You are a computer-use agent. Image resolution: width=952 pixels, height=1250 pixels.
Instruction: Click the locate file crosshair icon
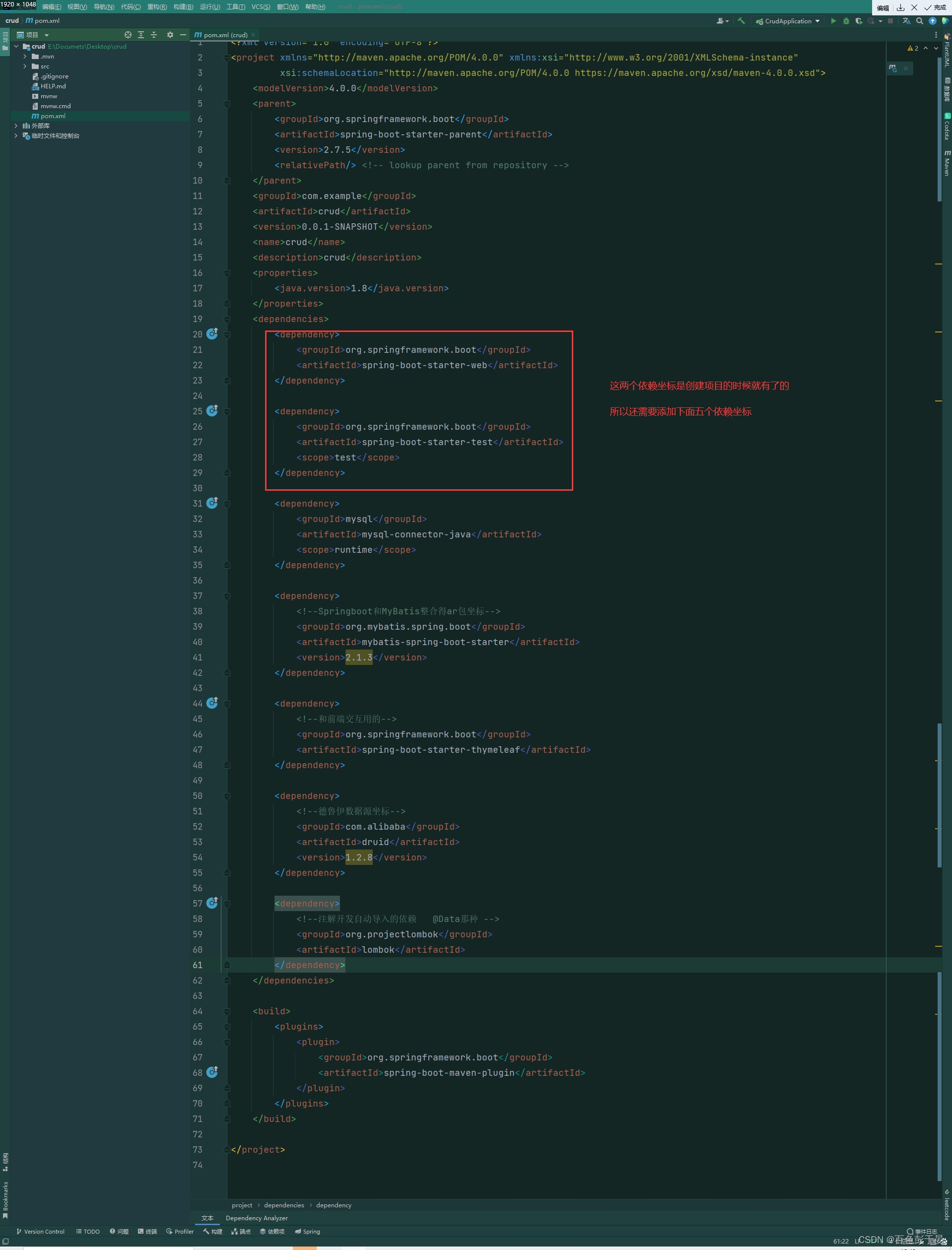pyautogui.click(x=128, y=35)
